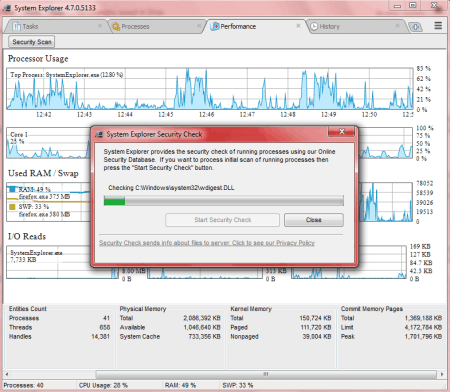Click 'RAM: 49 %' in status bar
Image resolution: width=450 pixels, height=392 pixels.
180,385
